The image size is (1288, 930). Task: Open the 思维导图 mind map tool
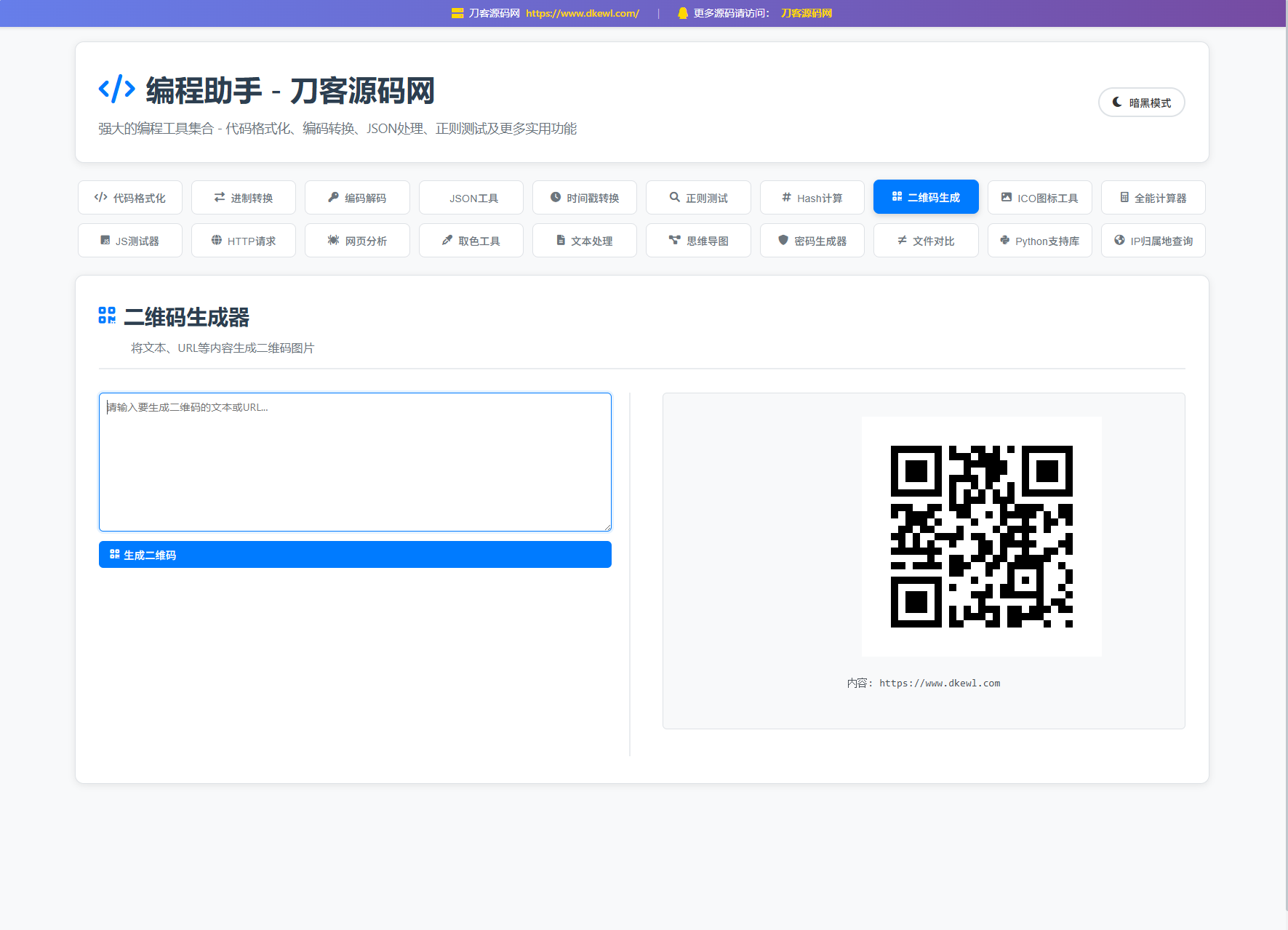coord(698,240)
